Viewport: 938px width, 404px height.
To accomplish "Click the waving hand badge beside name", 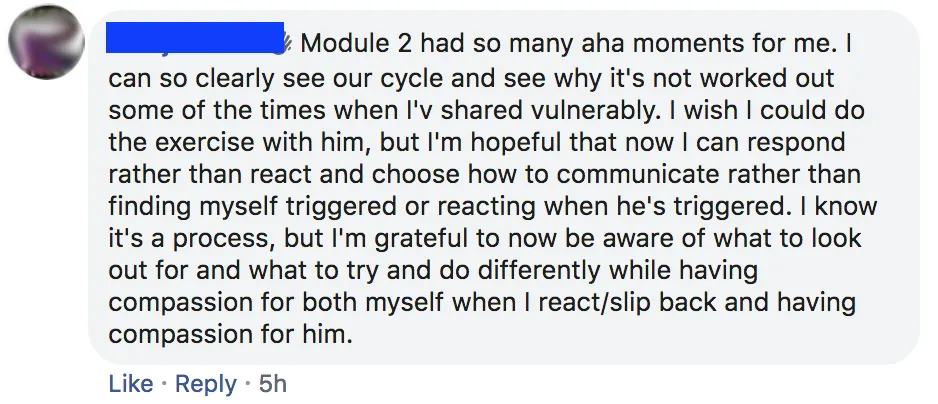I will [288, 44].
